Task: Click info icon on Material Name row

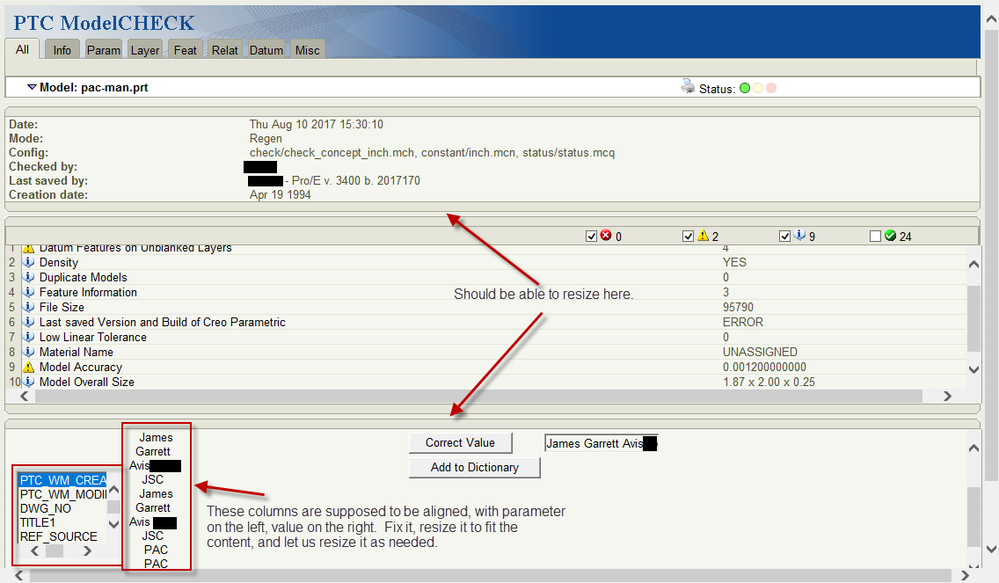Action: [x=29, y=352]
